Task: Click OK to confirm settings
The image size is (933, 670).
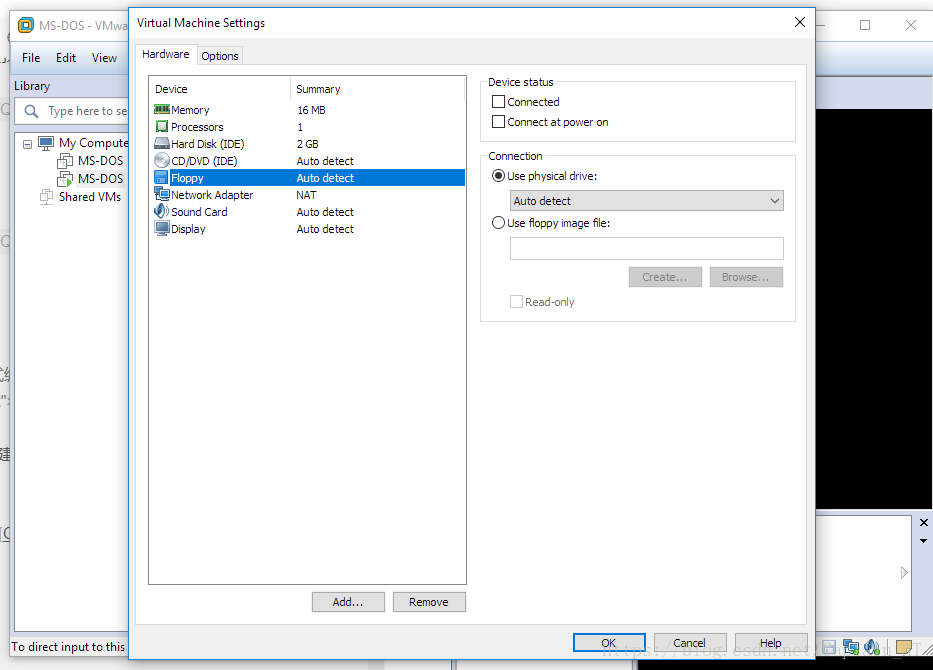Action: (x=609, y=643)
